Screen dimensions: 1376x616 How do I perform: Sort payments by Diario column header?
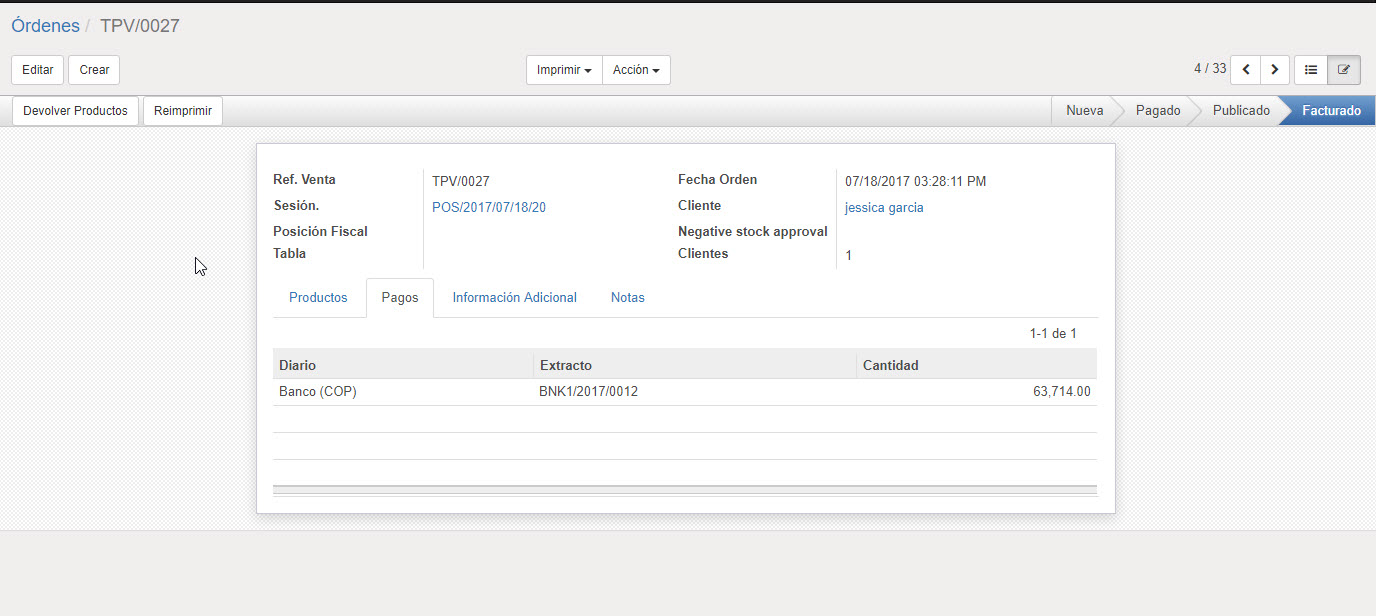(x=298, y=365)
